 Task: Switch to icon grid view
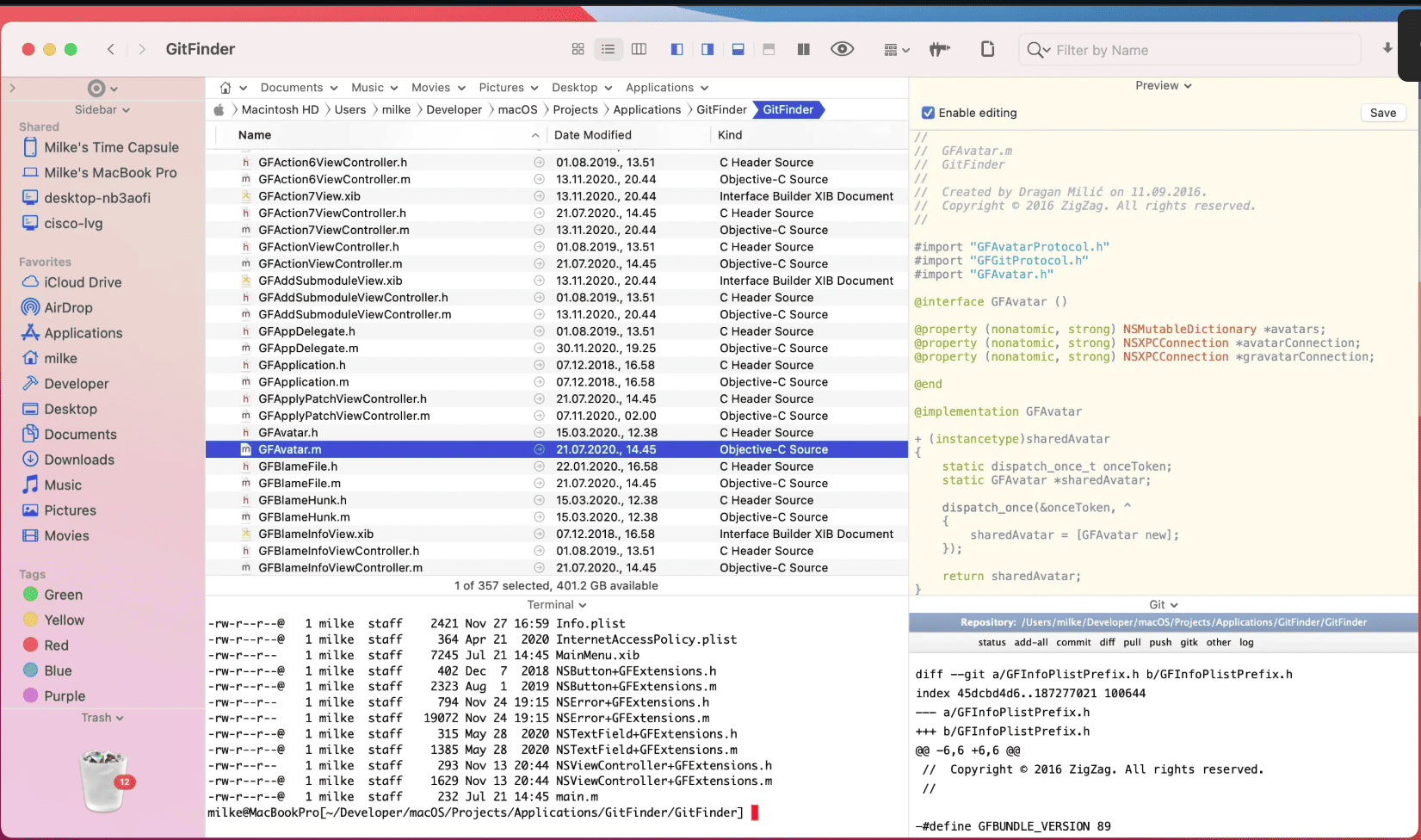578,50
